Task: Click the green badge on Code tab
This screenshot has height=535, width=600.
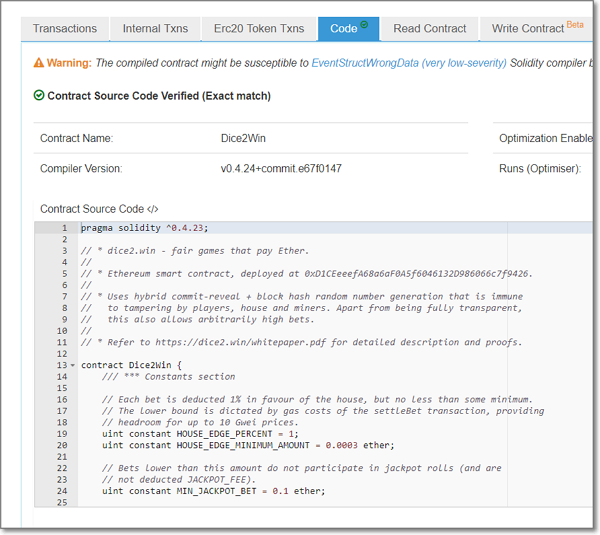Action: click(364, 24)
